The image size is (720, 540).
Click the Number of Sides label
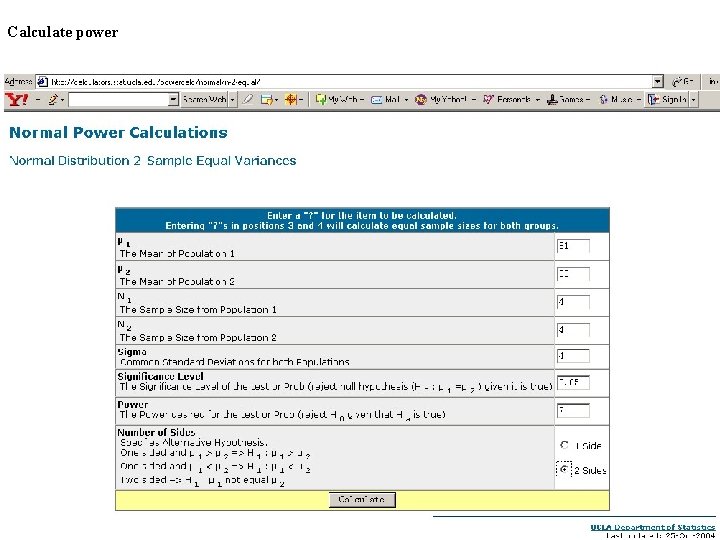click(156, 432)
